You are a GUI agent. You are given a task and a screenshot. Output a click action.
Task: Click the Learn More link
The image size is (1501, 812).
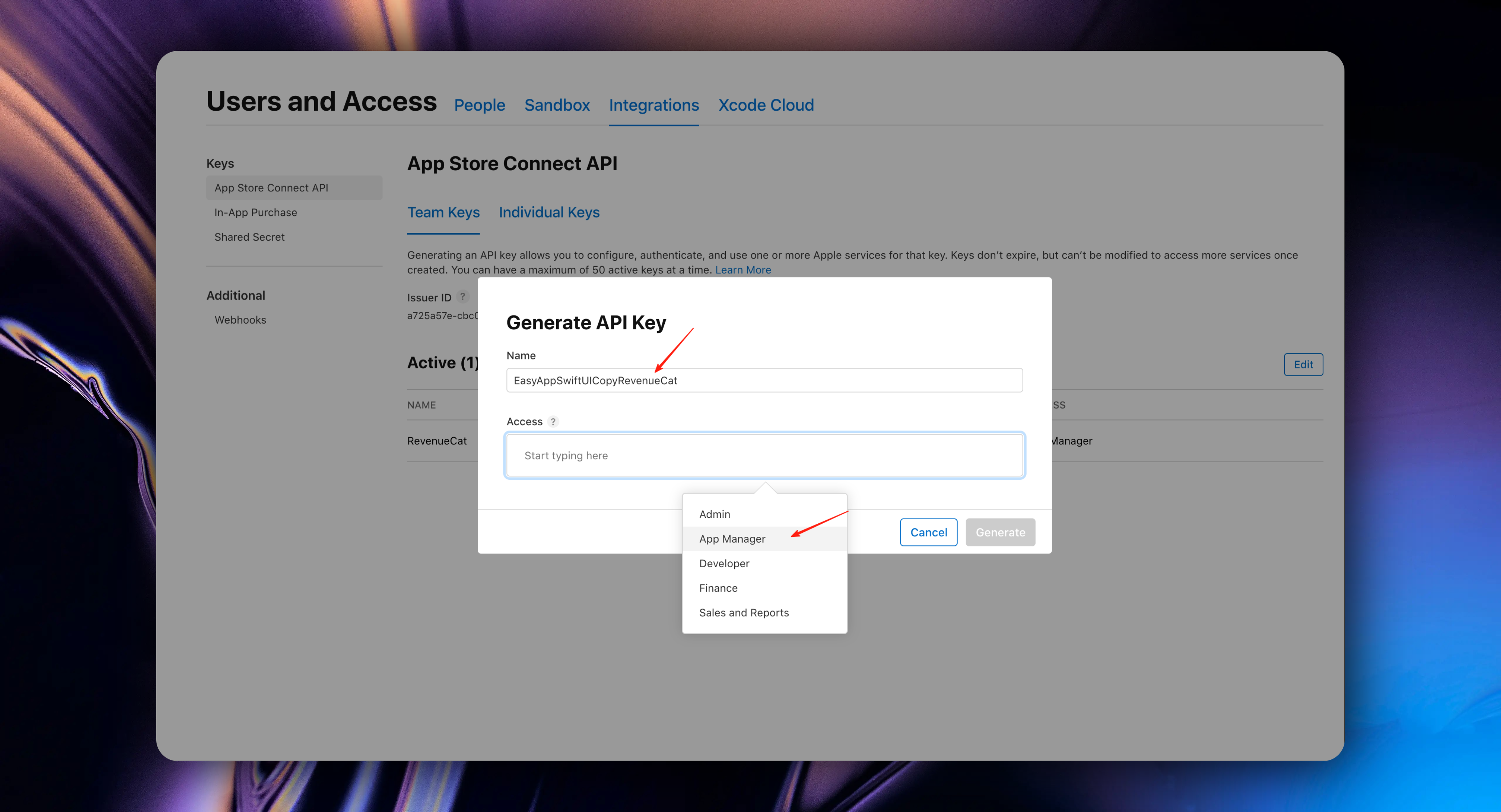pos(743,270)
